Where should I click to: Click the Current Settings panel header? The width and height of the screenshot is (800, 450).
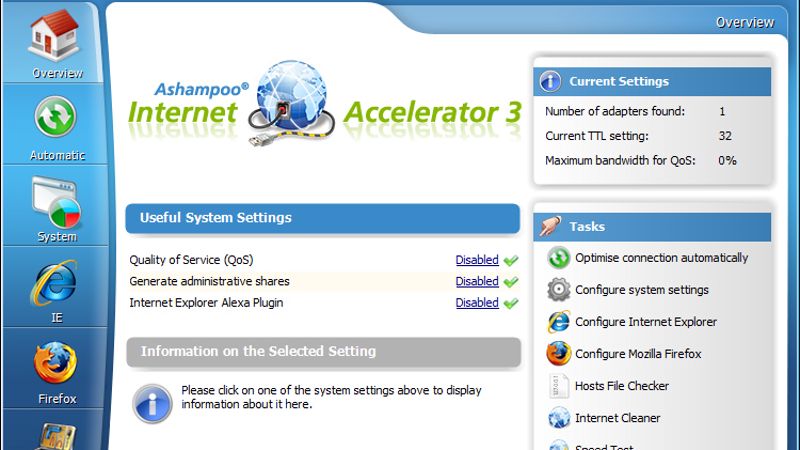tap(652, 82)
